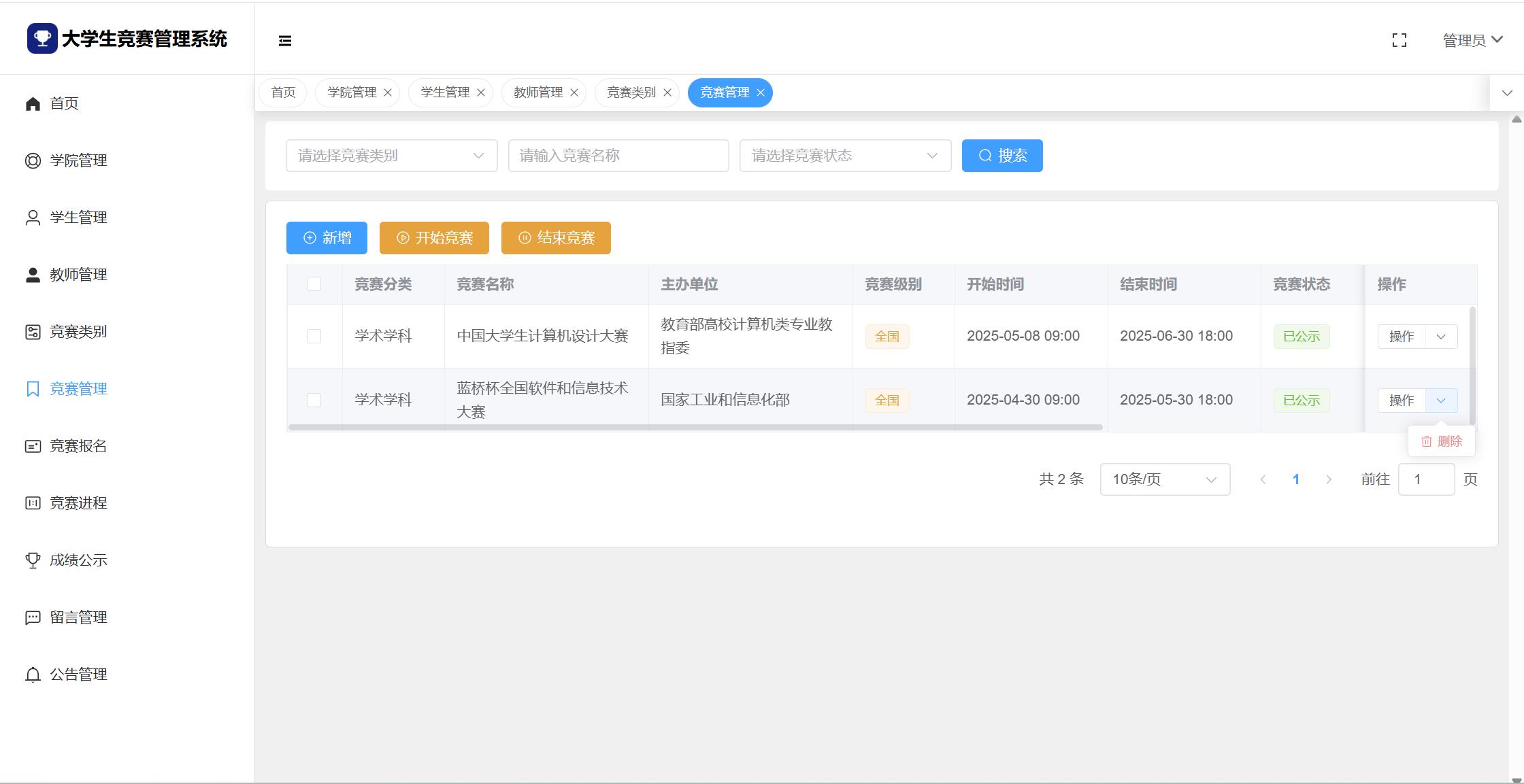Open 竞赛进程 from sidebar icon

point(33,503)
